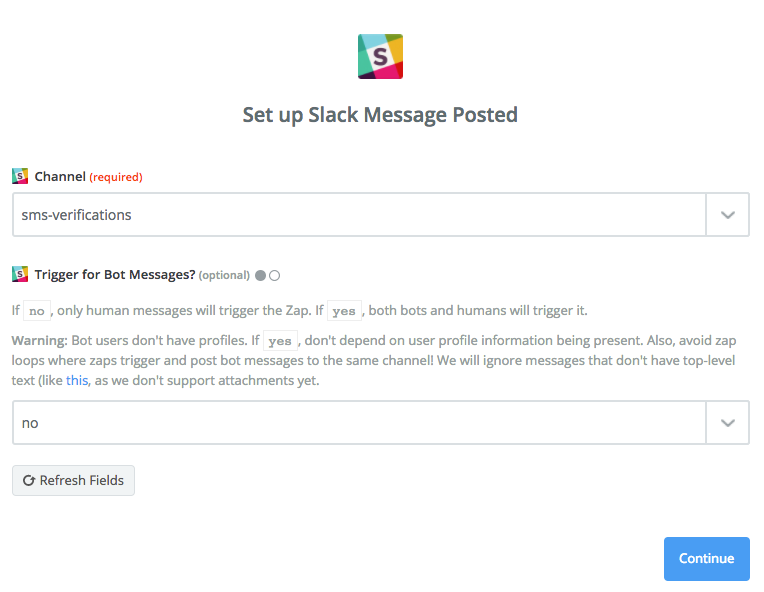Click the gray '(optional)' label text
Image resolution: width=764 pixels, height=592 pixels.
click(x=224, y=275)
